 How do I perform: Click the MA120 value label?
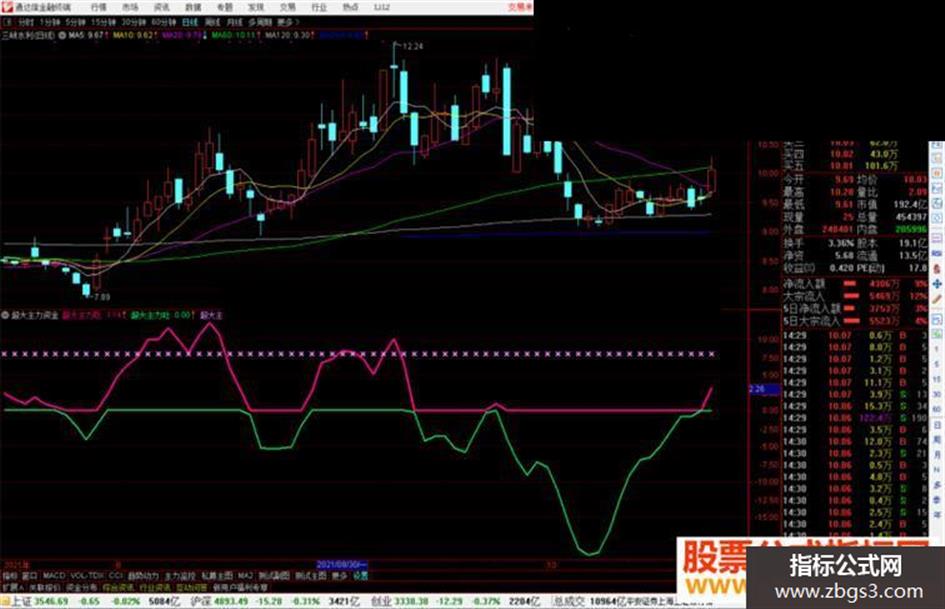[x=289, y=36]
